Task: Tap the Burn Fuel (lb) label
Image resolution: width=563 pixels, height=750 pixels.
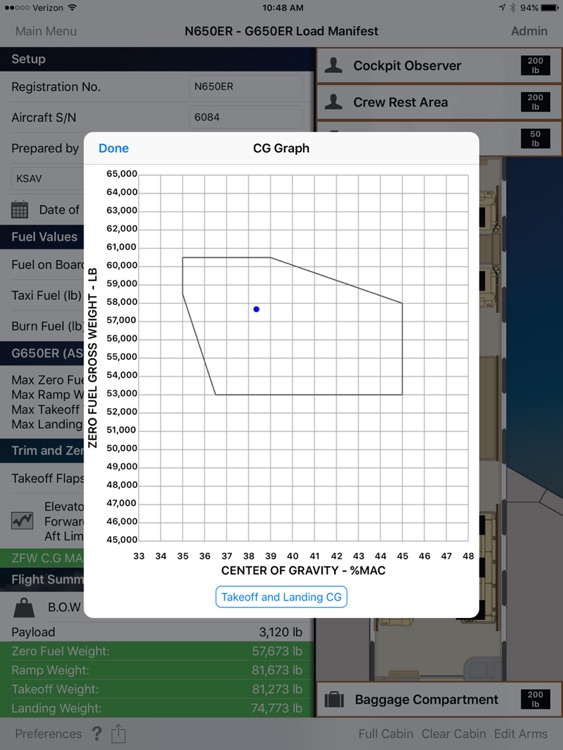Action: tap(47, 326)
